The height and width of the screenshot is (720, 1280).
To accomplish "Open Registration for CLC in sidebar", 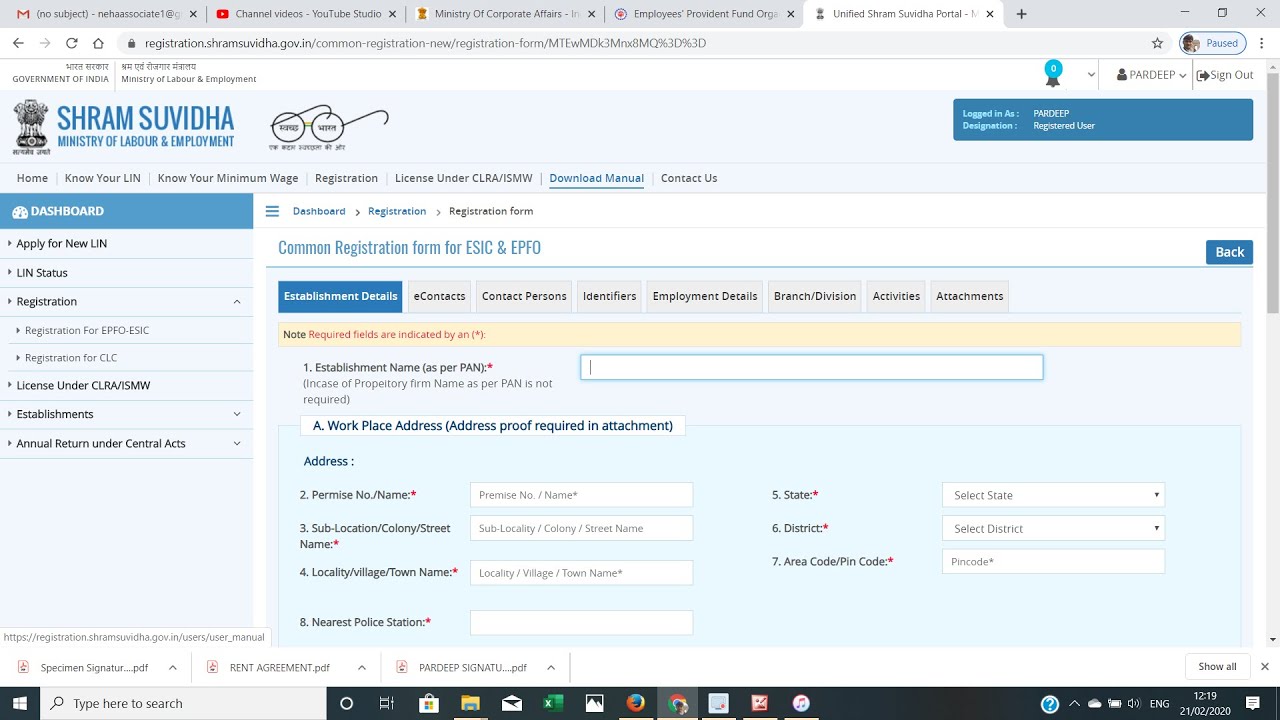I will pos(71,357).
